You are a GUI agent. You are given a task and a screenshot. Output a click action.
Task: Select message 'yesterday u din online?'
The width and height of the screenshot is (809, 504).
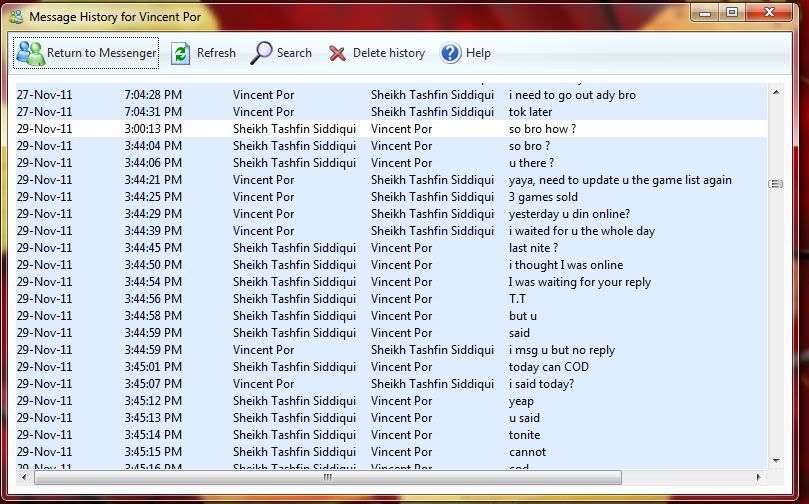point(569,214)
